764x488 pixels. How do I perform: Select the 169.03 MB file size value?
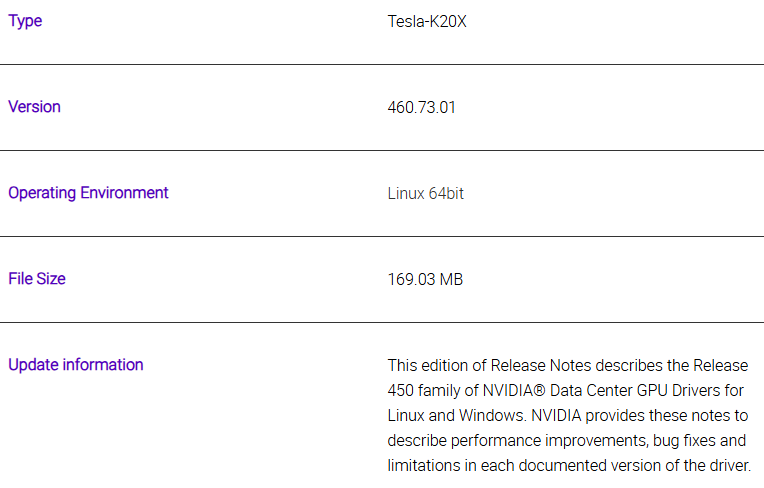[425, 279]
